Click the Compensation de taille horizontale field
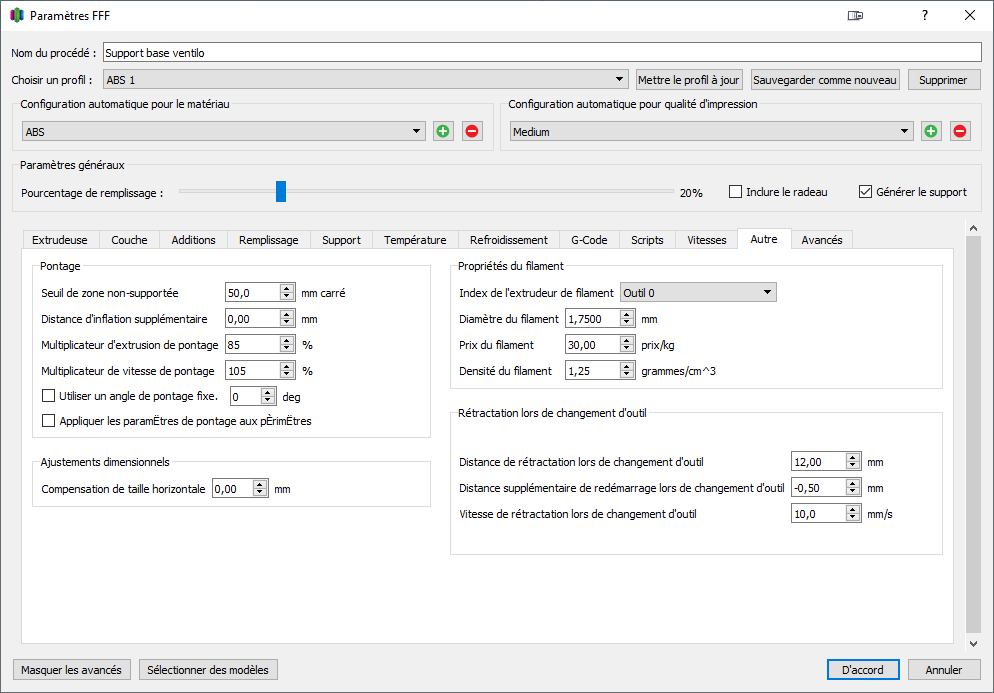Viewport: 994px width, 693px height. click(x=233, y=488)
